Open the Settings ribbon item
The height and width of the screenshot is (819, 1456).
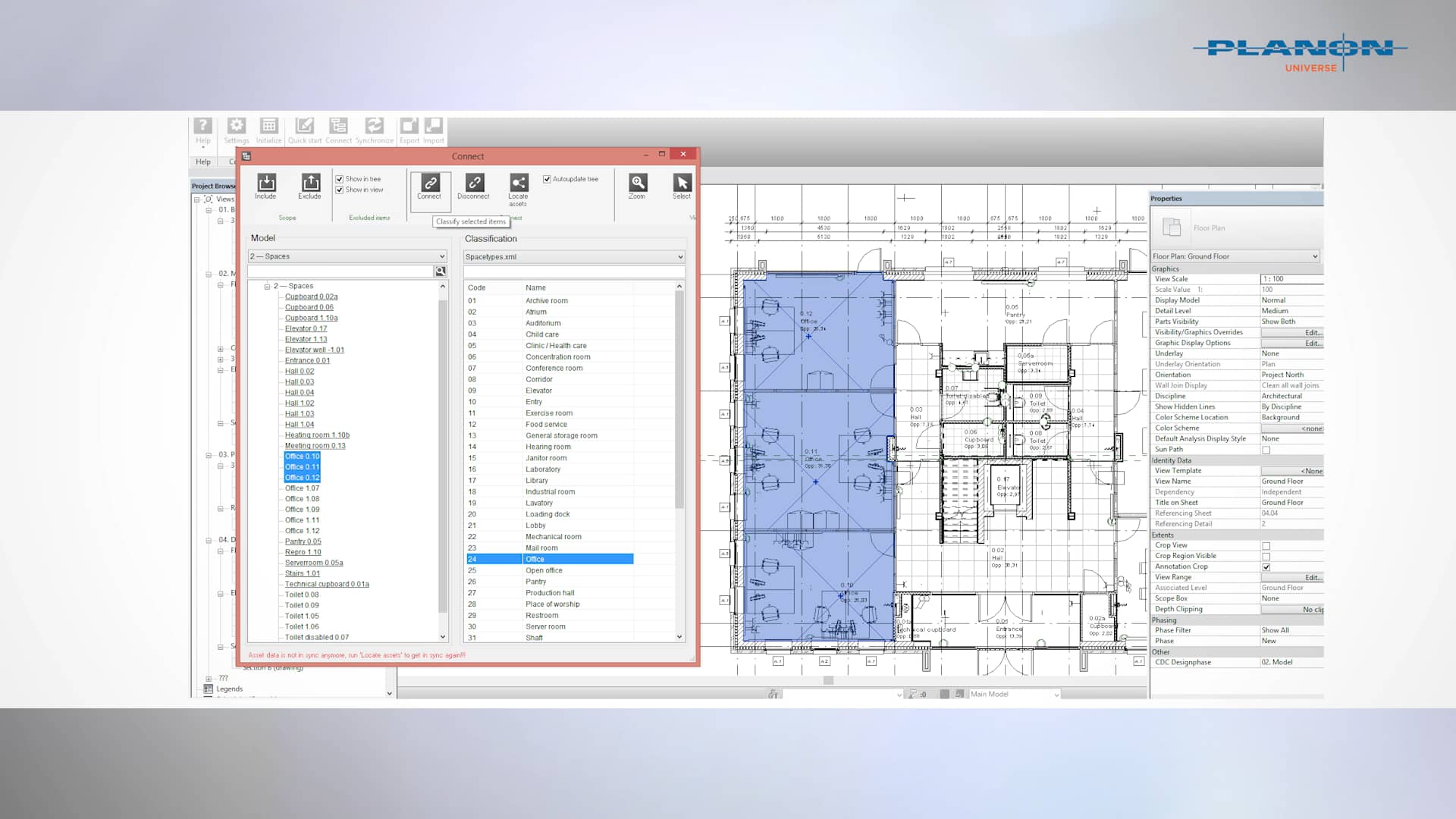click(x=236, y=129)
